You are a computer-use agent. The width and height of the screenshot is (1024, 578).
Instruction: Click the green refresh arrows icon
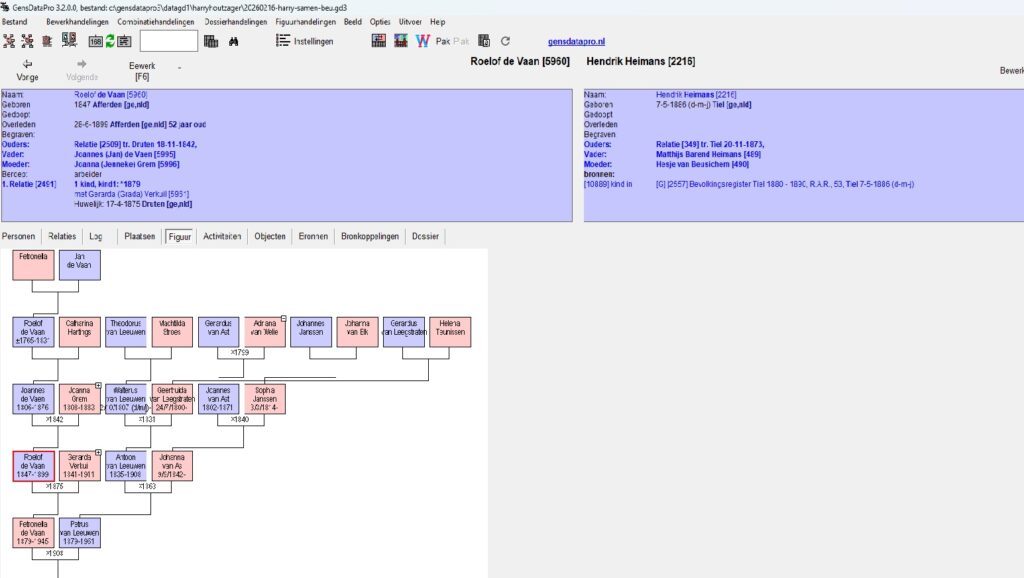click(x=110, y=41)
